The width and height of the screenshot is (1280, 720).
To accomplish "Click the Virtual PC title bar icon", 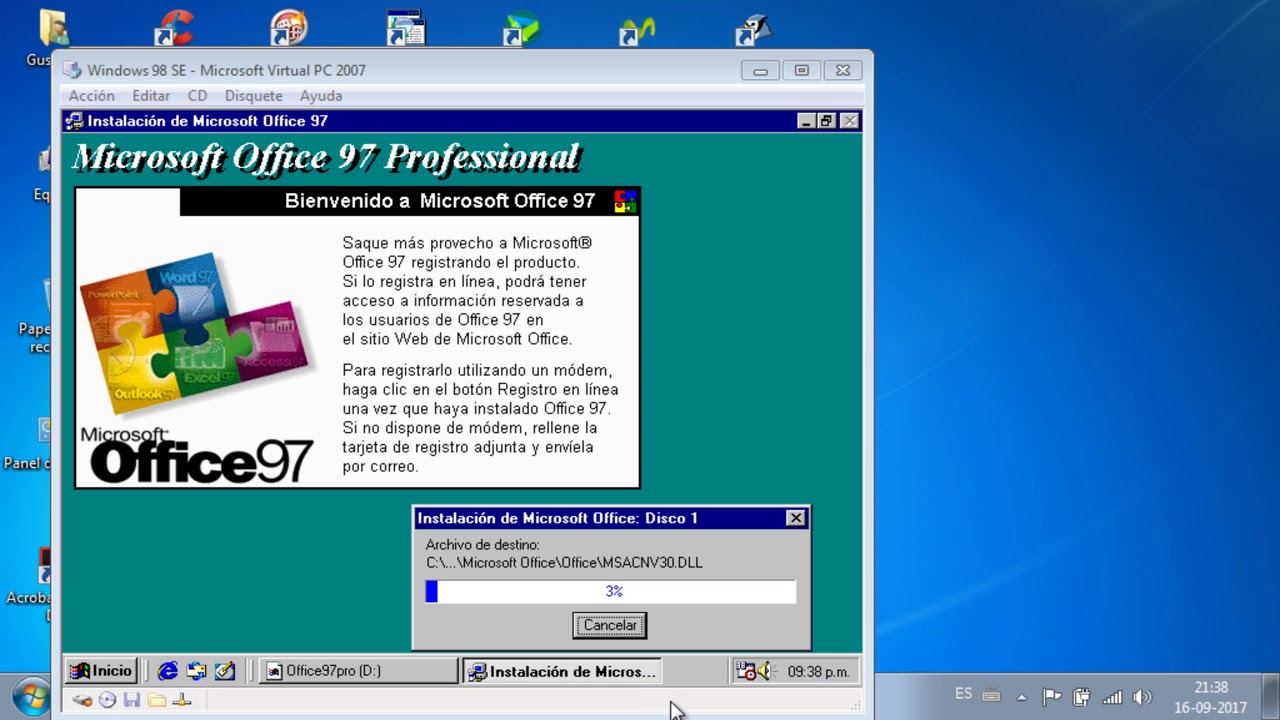I will 72,70.
